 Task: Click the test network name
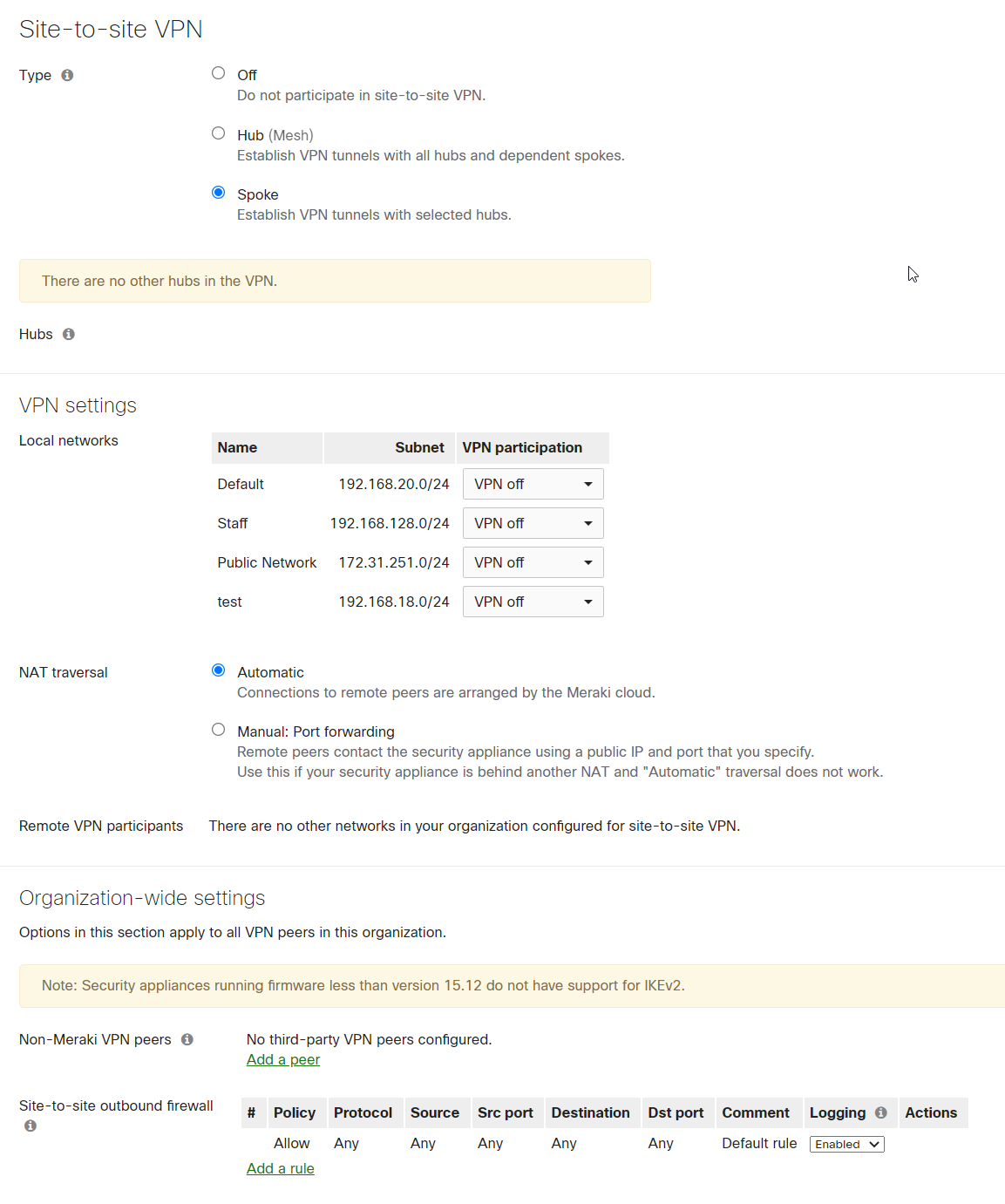(x=230, y=602)
